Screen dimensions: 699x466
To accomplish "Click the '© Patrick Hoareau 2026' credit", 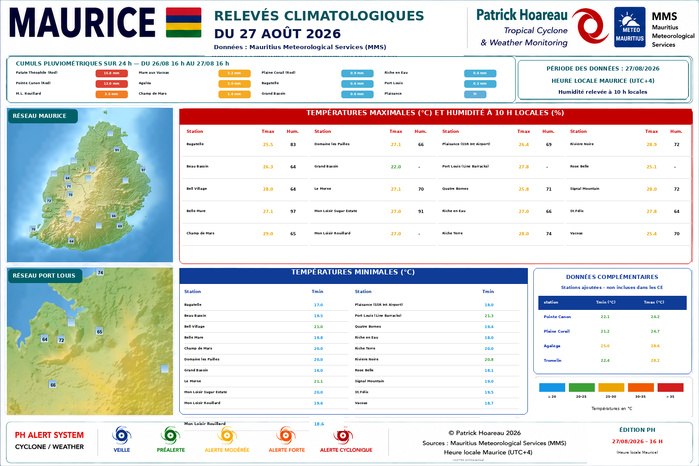I will pos(484,433).
